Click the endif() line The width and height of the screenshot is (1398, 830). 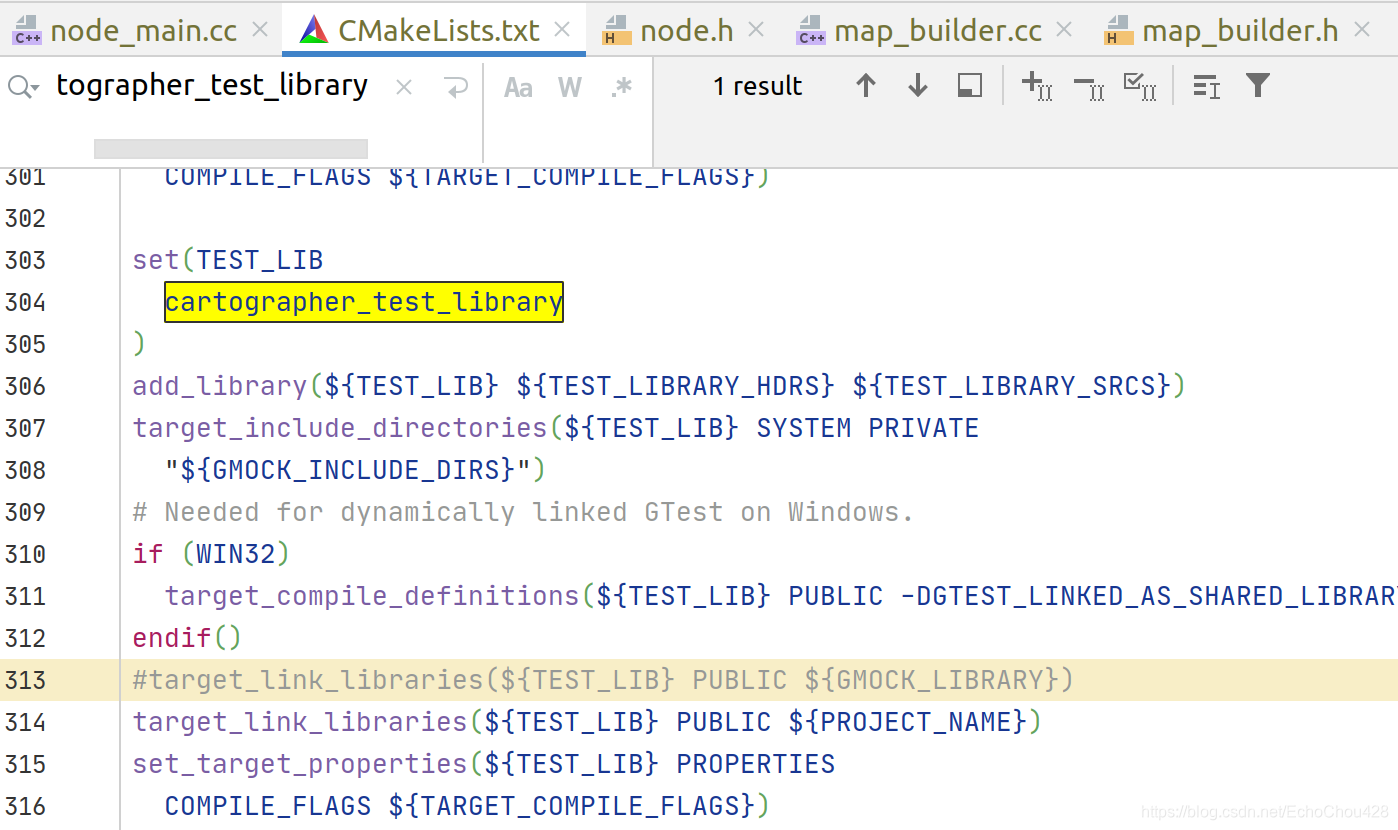click(x=187, y=638)
